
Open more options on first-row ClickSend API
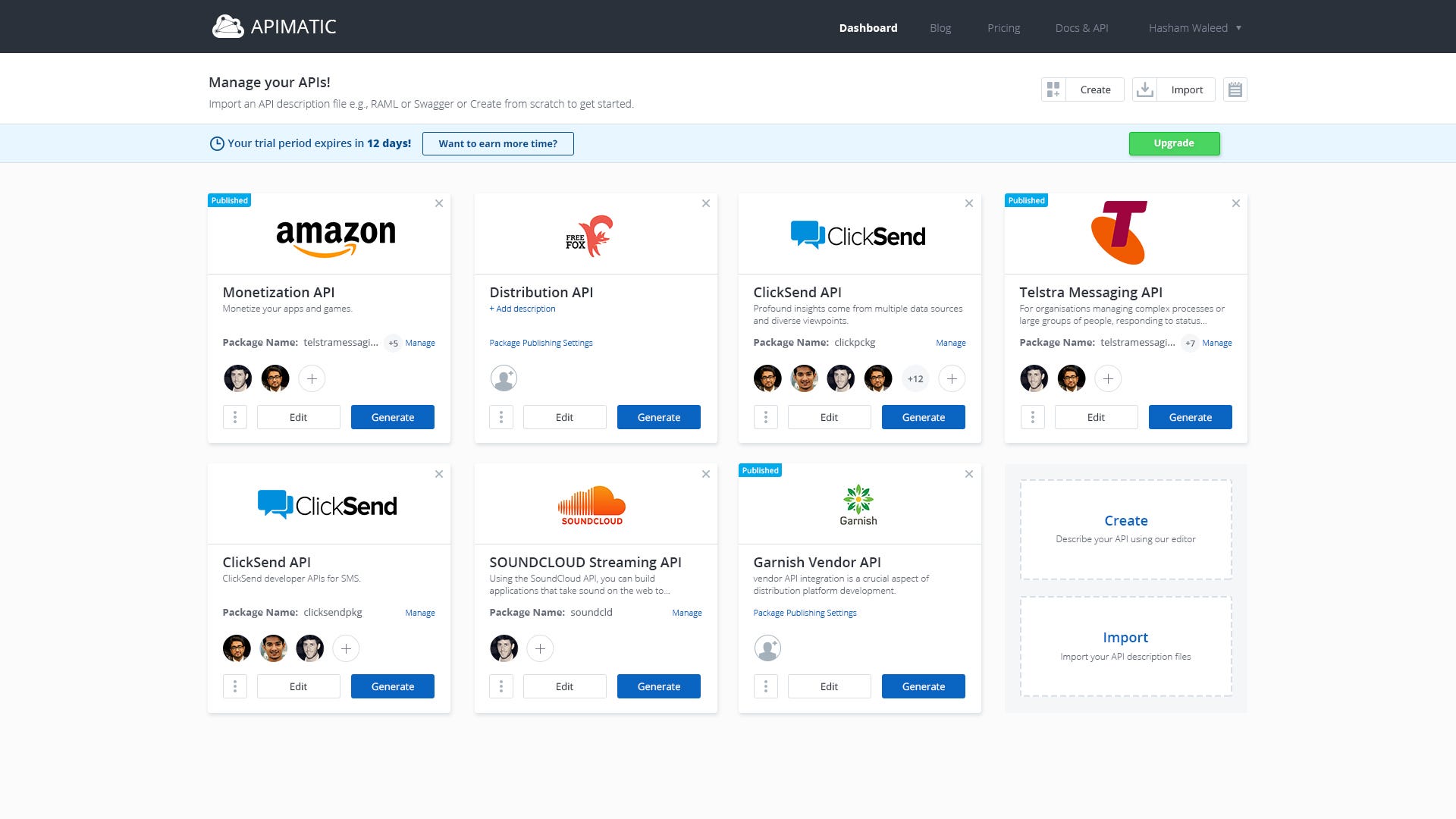pos(766,417)
